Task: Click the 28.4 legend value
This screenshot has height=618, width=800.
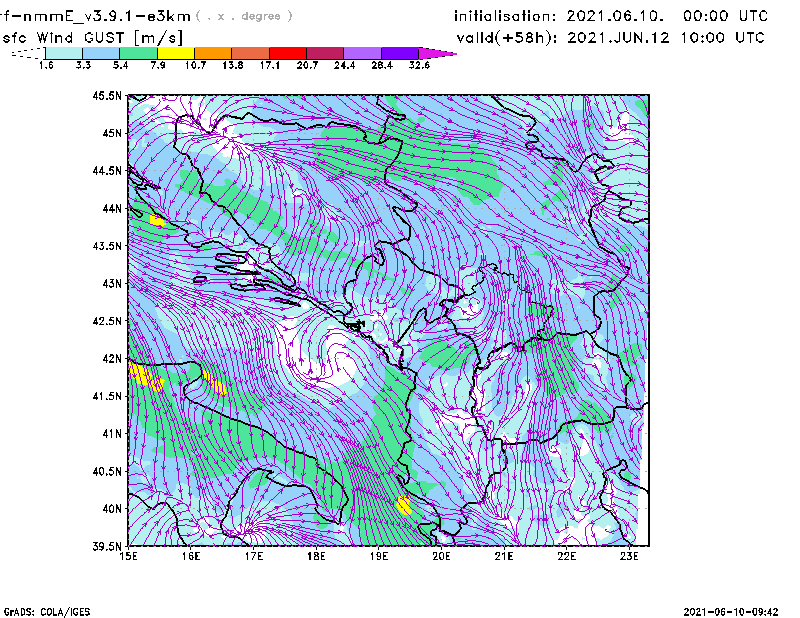Action: (x=382, y=65)
